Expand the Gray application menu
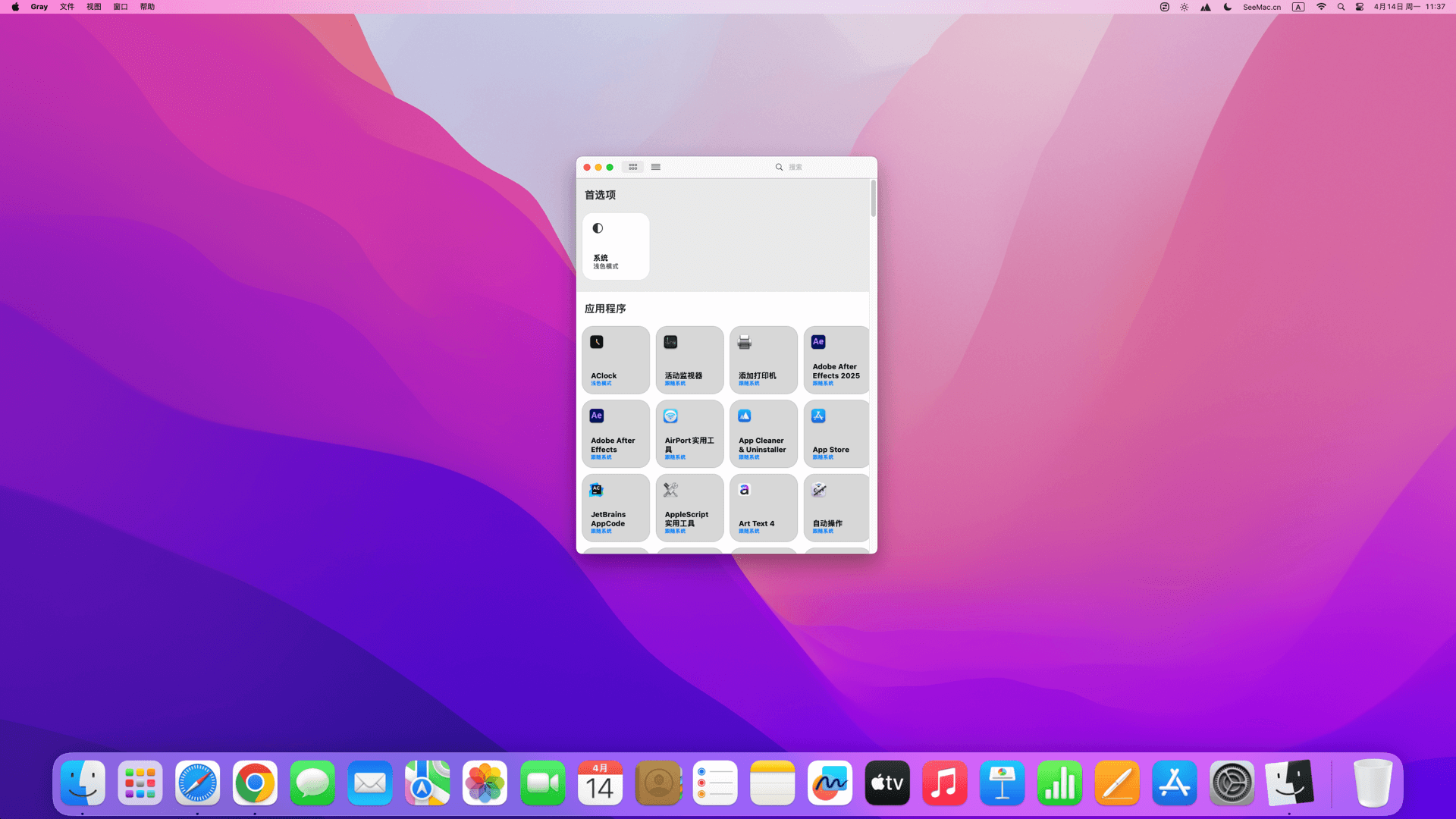Viewport: 1456px width, 819px height. click(x=39, y=7)
